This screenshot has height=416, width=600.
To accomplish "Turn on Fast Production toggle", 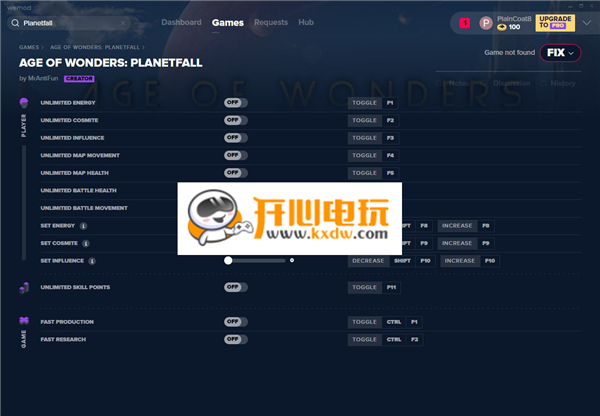I will [235, 322].
